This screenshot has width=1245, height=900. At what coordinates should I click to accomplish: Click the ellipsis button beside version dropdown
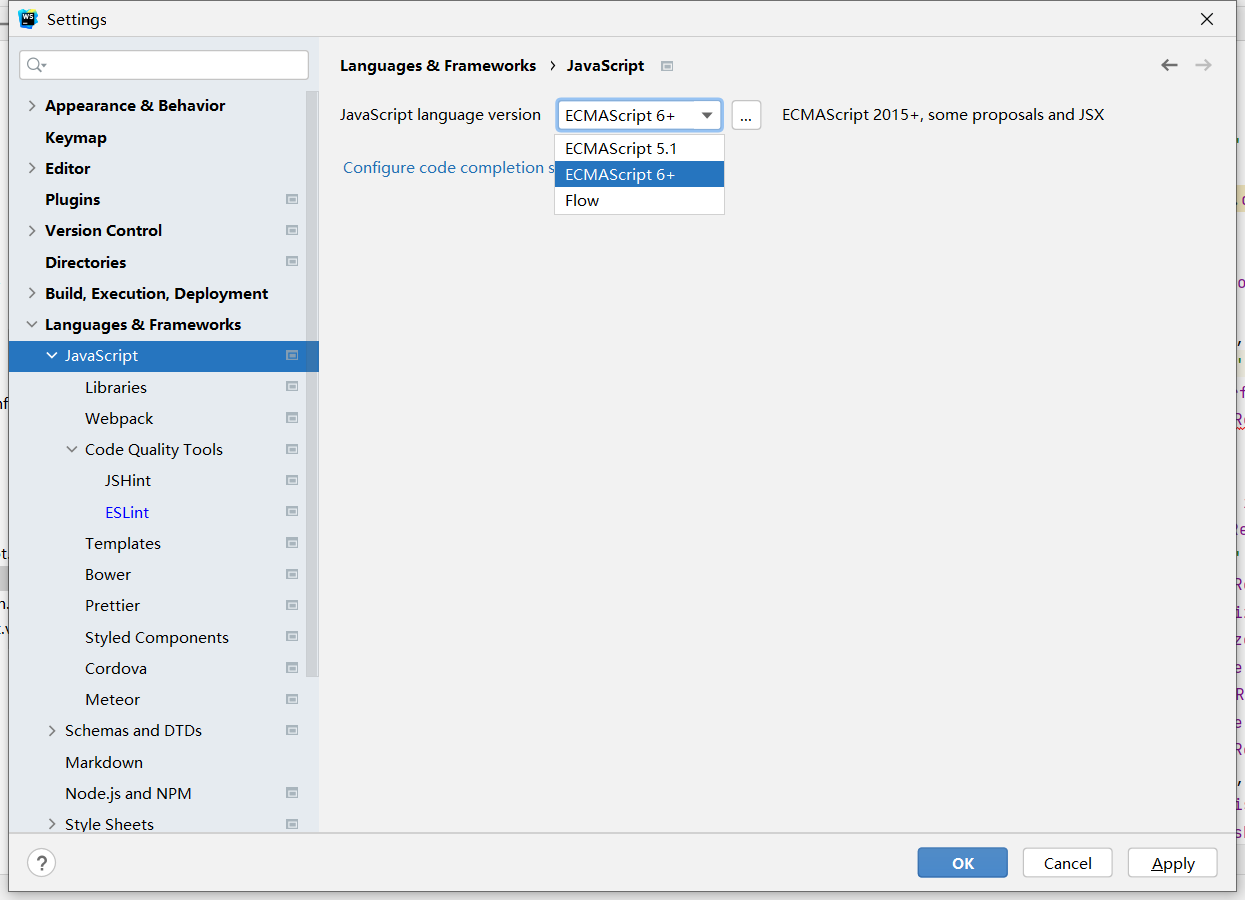coord(746,115)
